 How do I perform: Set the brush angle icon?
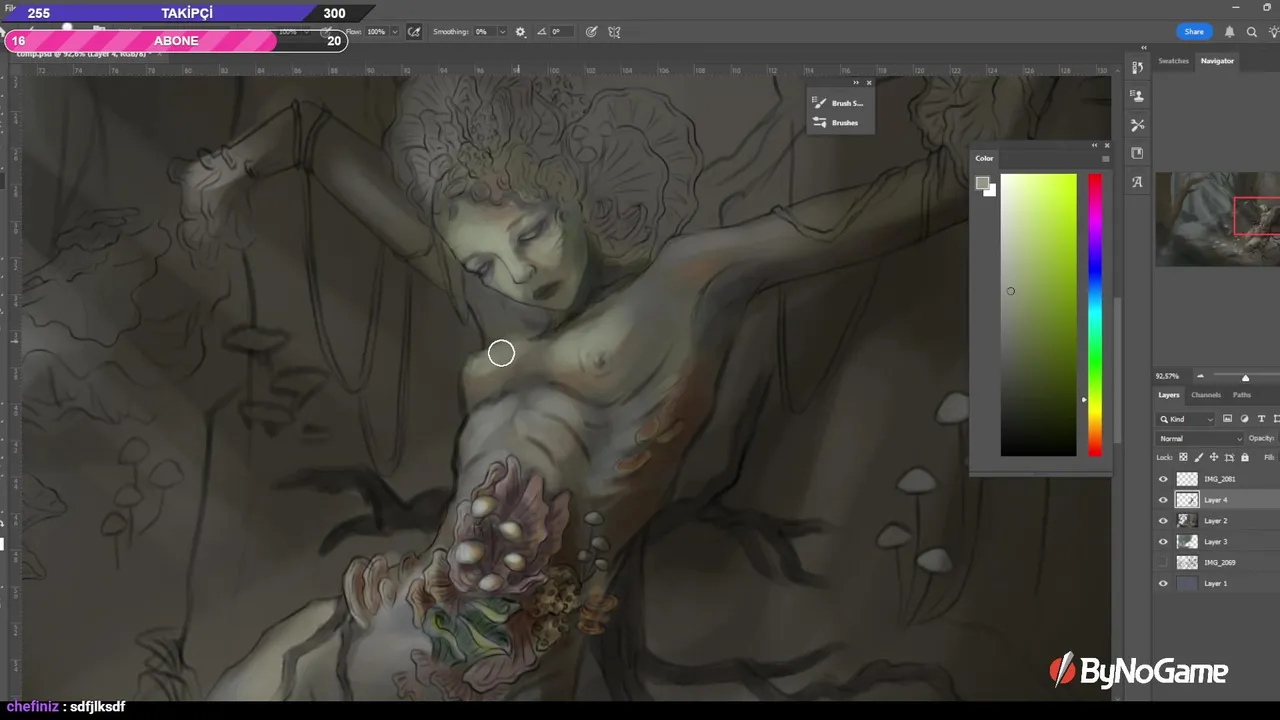click(541, 32)
